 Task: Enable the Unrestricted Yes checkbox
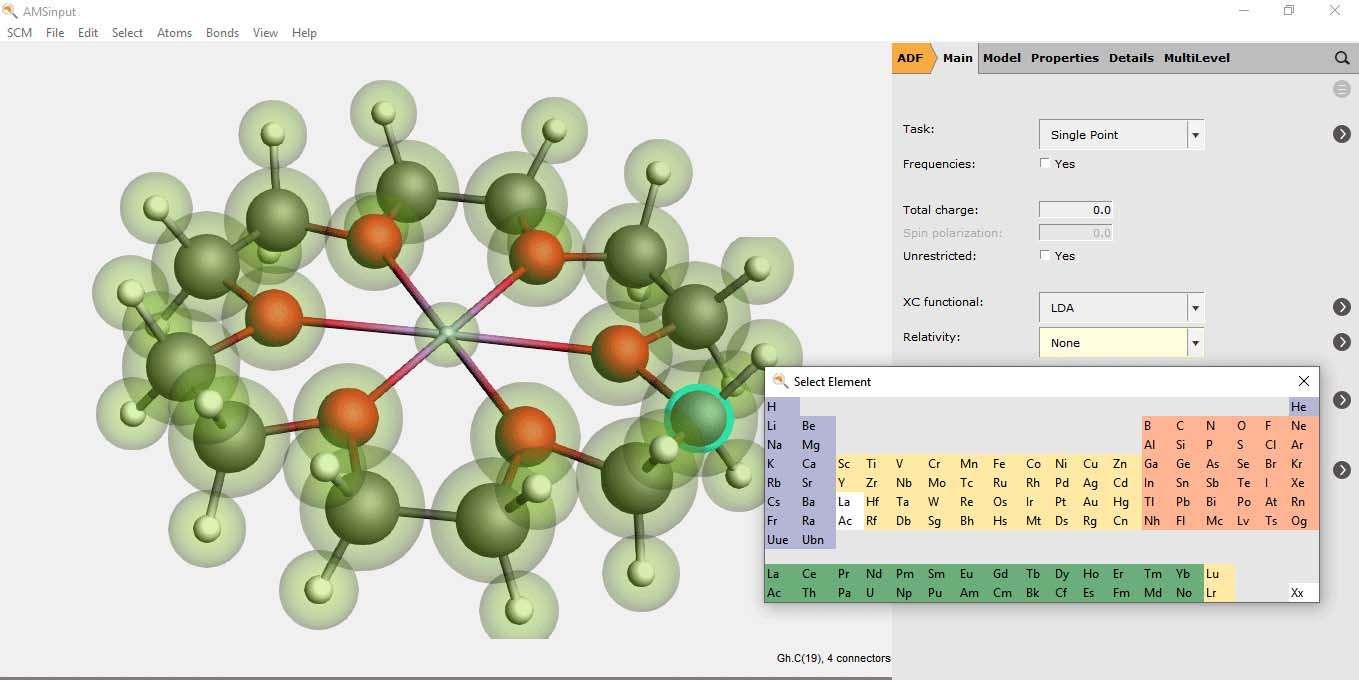coord(1045,256)
